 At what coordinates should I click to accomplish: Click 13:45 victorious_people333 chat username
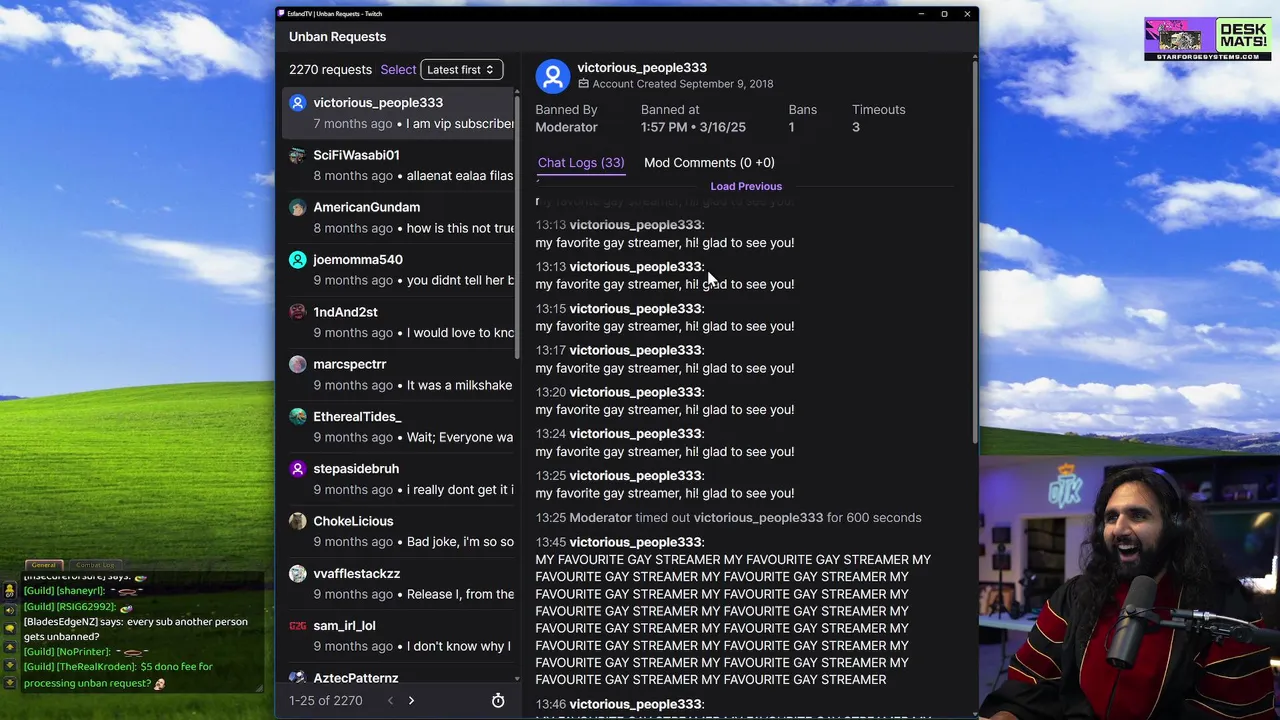click(636, 542)
